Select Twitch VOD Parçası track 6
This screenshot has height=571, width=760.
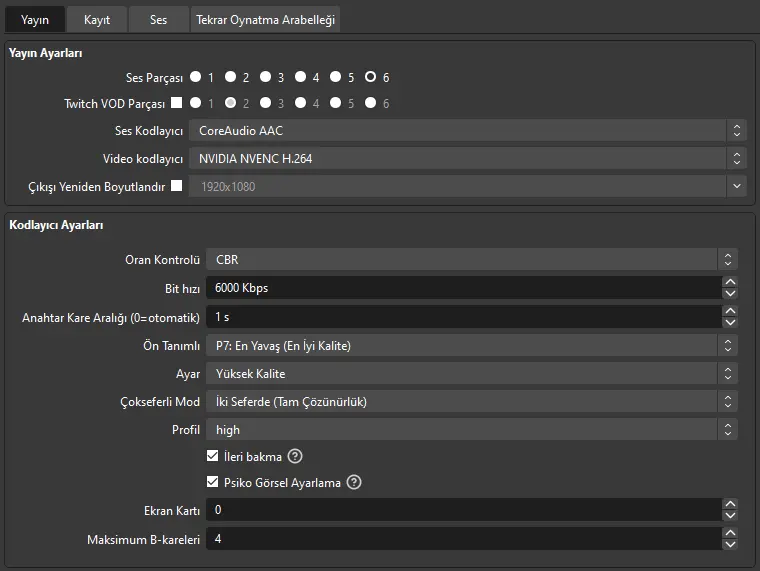[x=370, y=103]
